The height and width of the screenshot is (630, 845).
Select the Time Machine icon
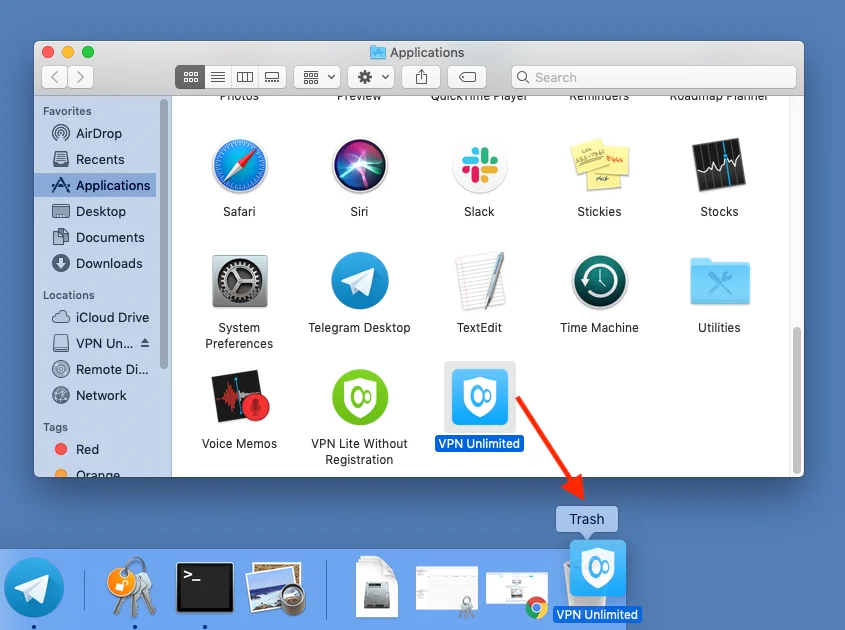[x=599, y=281]
